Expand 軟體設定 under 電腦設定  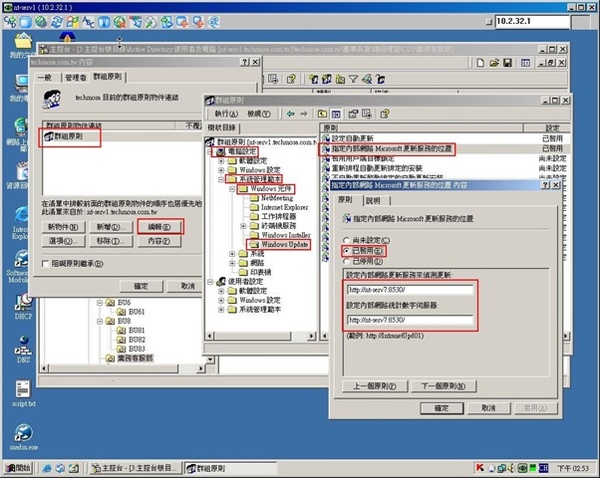click(221, 161)
